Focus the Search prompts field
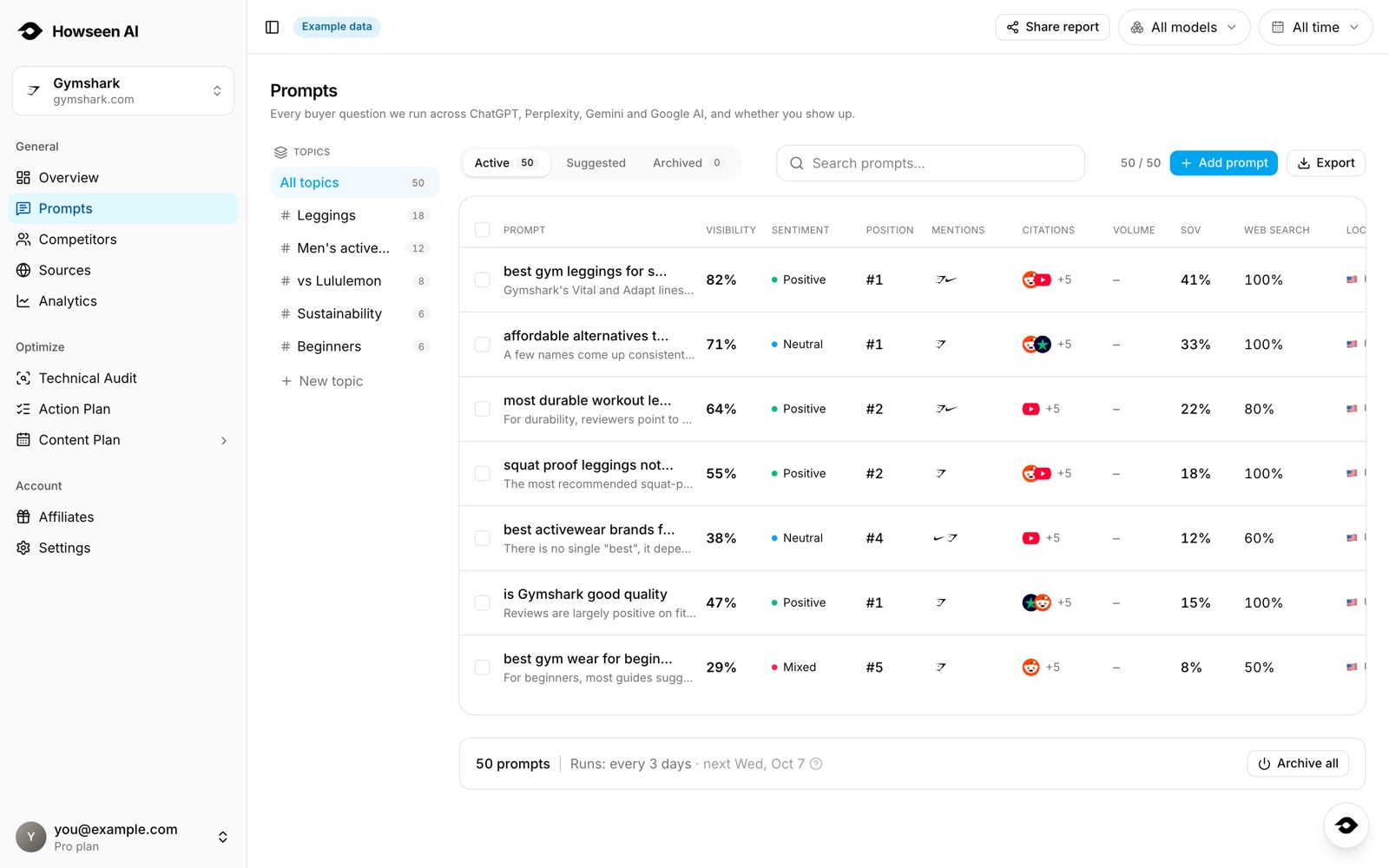This screenshot has height=868, width=1389. tap(931, 163)
